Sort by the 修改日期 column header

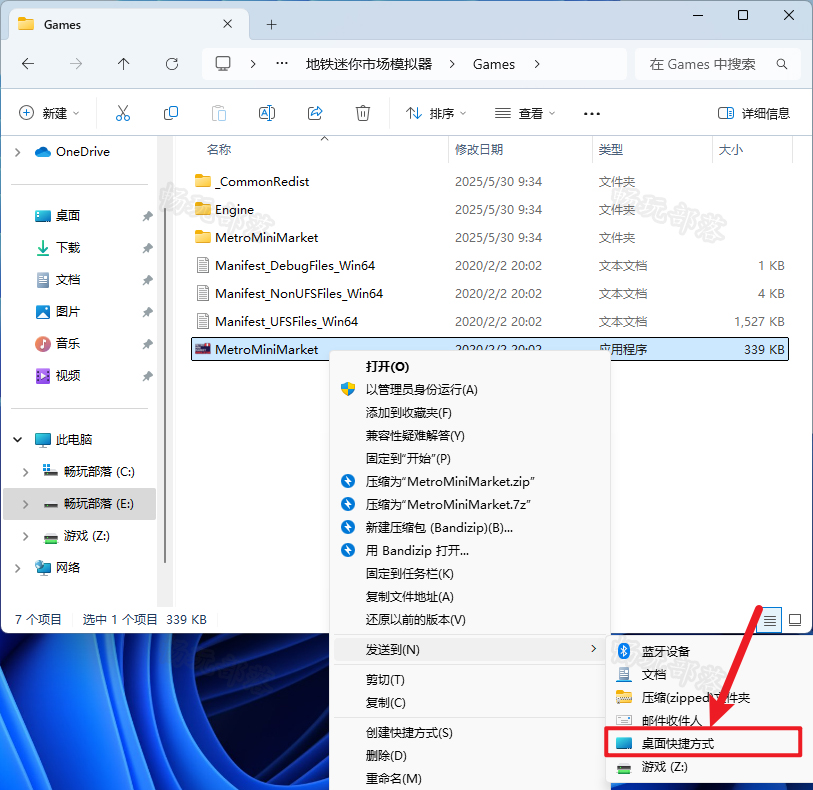point(479,150)
